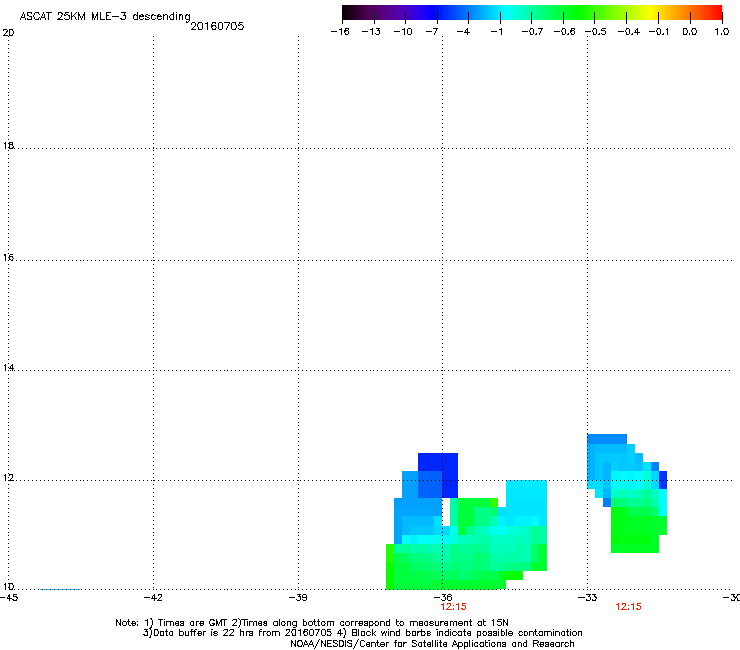The height and width of the screenshot is (650, 740).
Task: Click the black-purple end of the colorbar
Action: [x=349, y=12]
